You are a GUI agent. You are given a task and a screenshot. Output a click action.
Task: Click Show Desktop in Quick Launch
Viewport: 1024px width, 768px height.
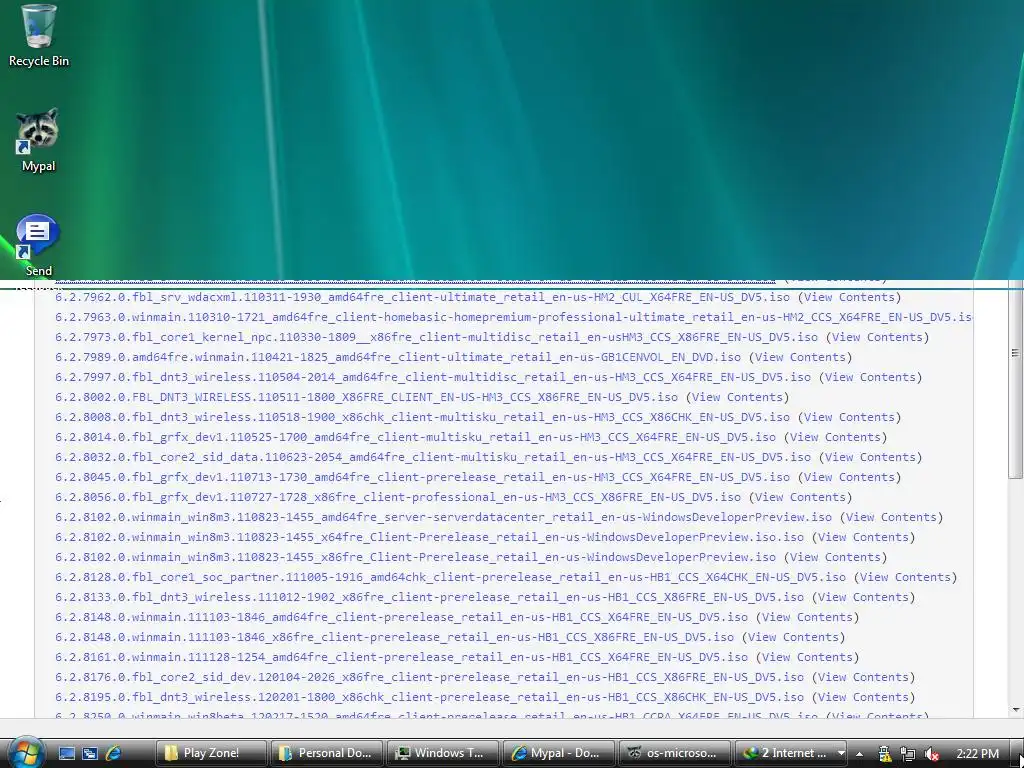[x=67, y=753]
